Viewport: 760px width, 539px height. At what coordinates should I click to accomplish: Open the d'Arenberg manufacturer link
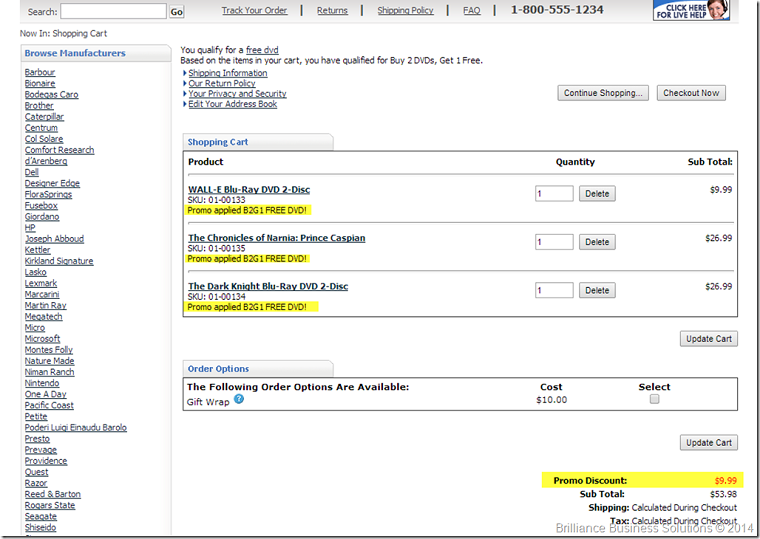(46, 161)
